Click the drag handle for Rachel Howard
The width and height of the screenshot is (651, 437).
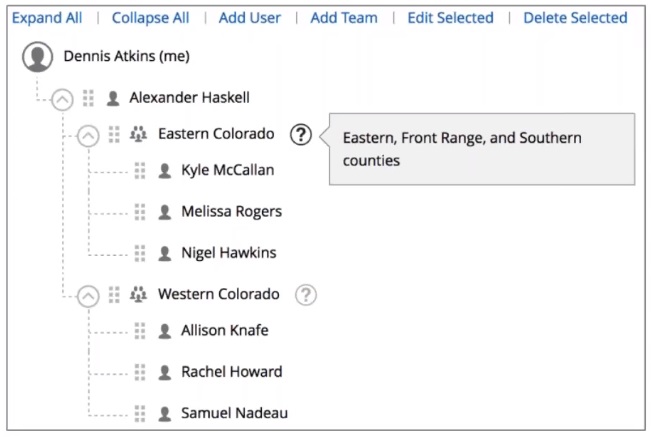[x=140, y=372]
